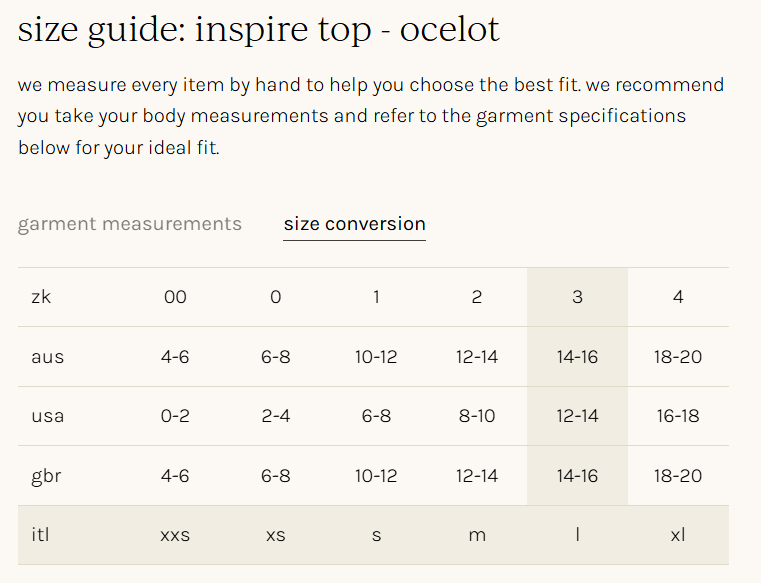The width and height of the screenshot is (761, 583).
Task: Select the zk size 4 column header
Action: coord(678,297)
